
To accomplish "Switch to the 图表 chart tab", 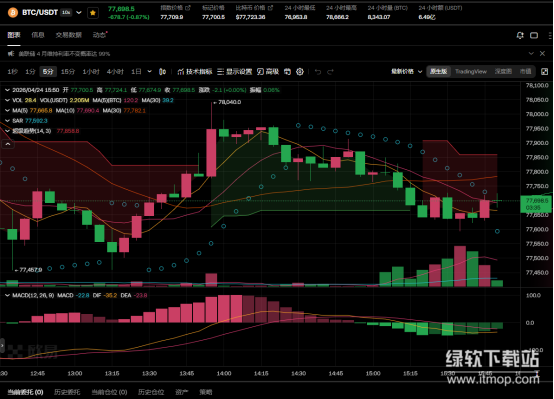I will point(14,35).
